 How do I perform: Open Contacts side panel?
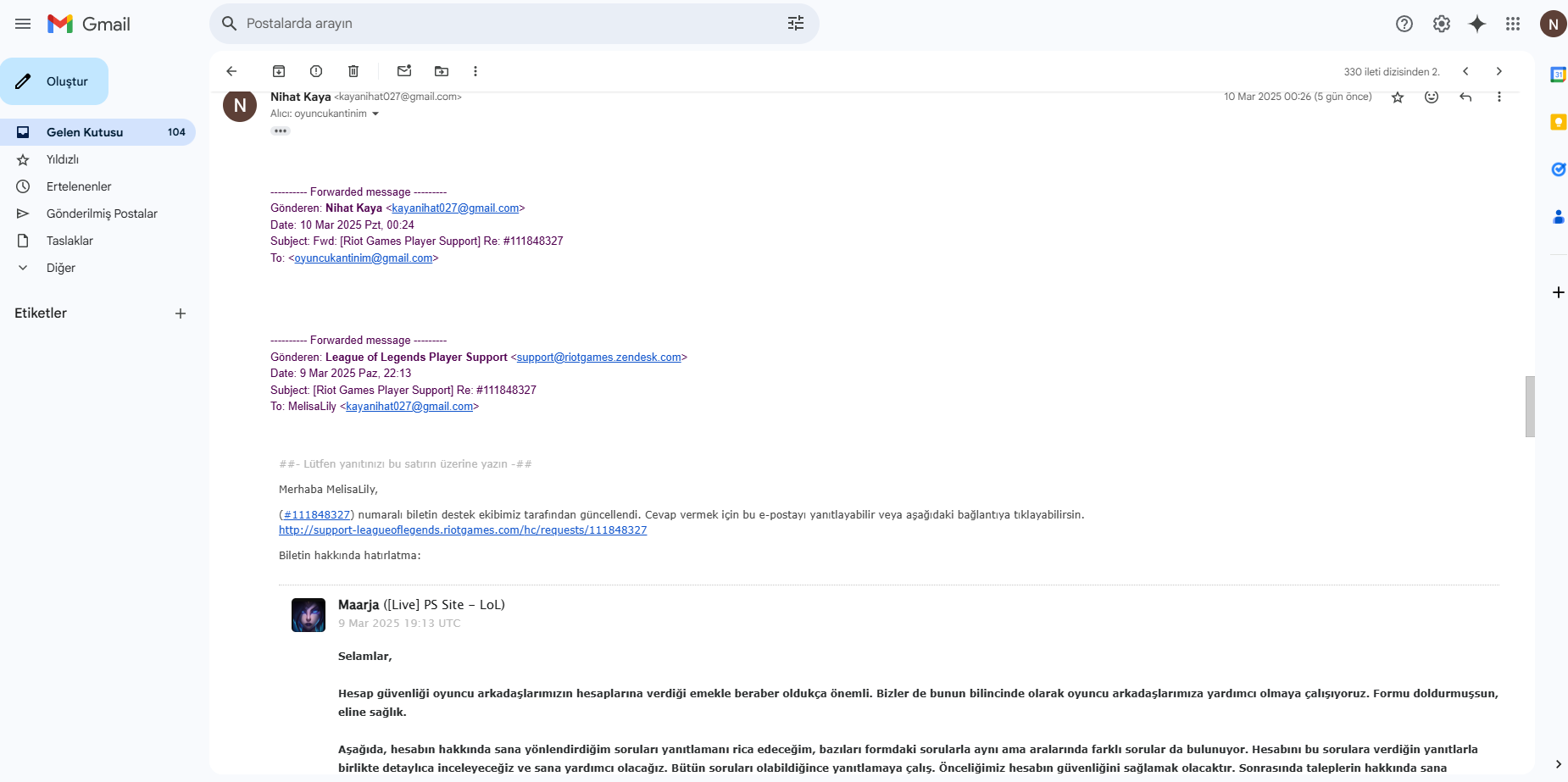pyautogui.click(x=1558, y=217)
